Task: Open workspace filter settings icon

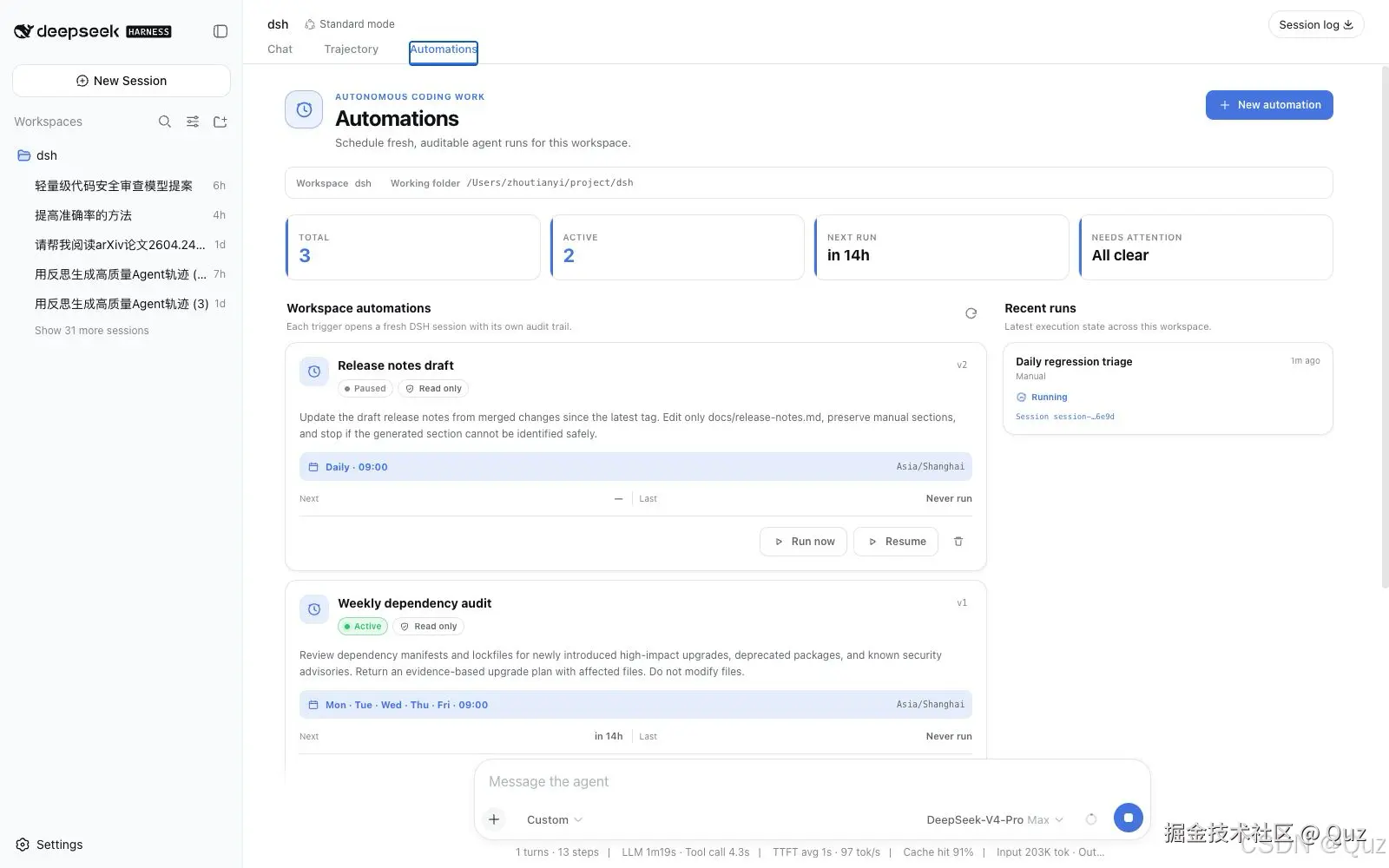Action: (193, 122)
